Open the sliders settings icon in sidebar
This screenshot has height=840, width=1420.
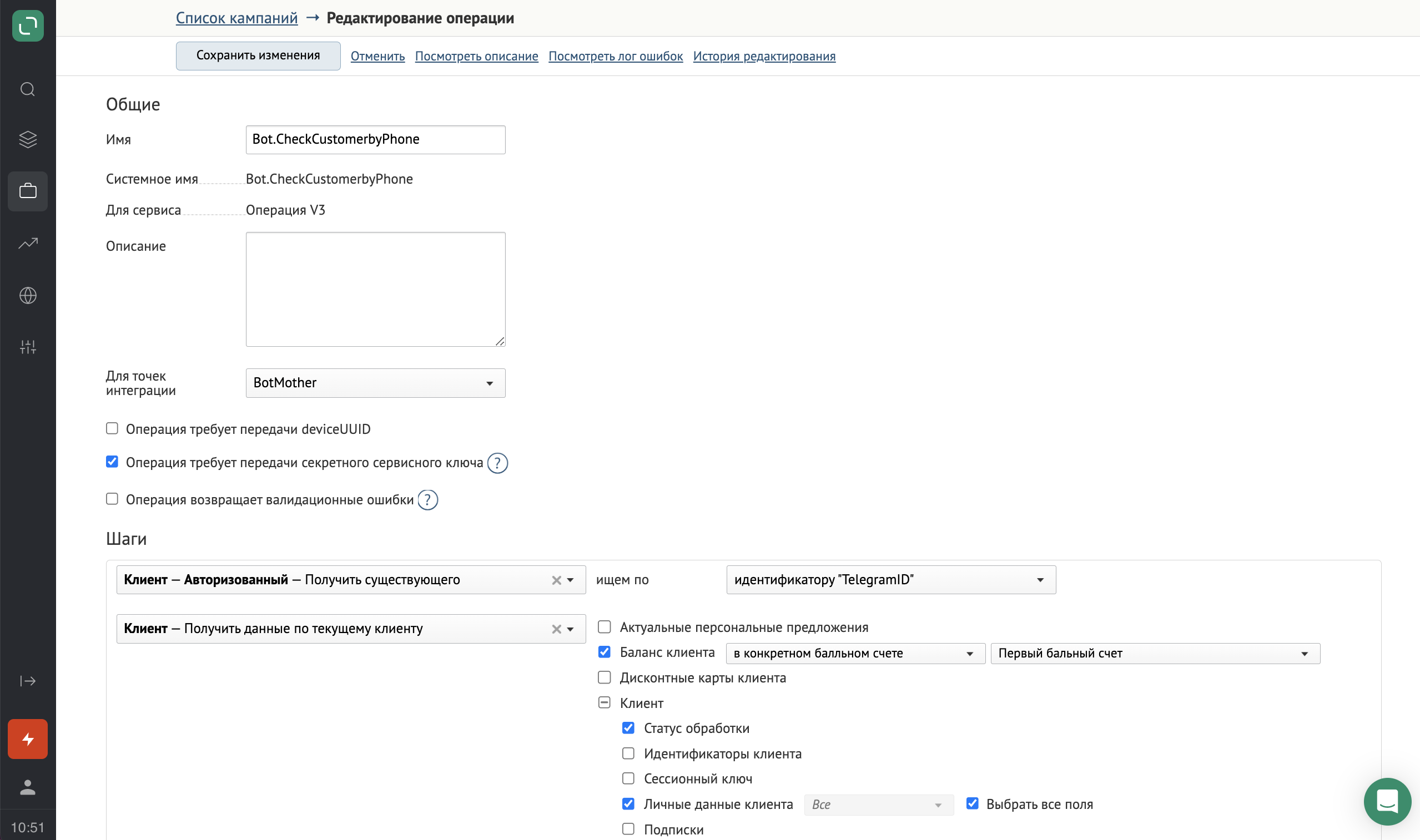point(28,347)
